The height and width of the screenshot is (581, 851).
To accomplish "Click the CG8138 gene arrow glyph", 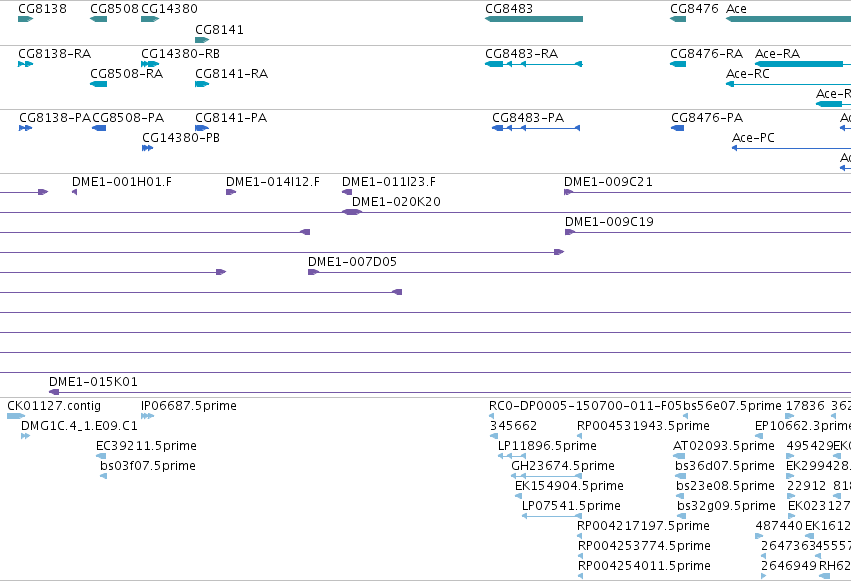I will pos(26,19).
